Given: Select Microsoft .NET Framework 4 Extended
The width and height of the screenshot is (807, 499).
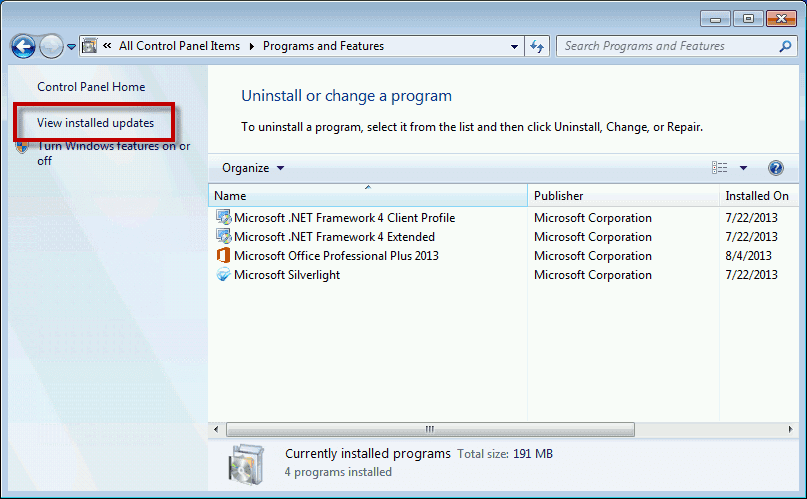Looking at the screenshot, I should (334, 237).
